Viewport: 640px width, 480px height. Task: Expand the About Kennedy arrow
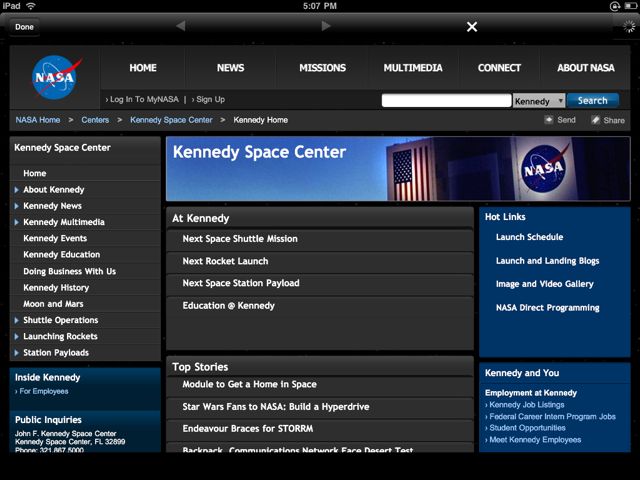tap(16, 190)
